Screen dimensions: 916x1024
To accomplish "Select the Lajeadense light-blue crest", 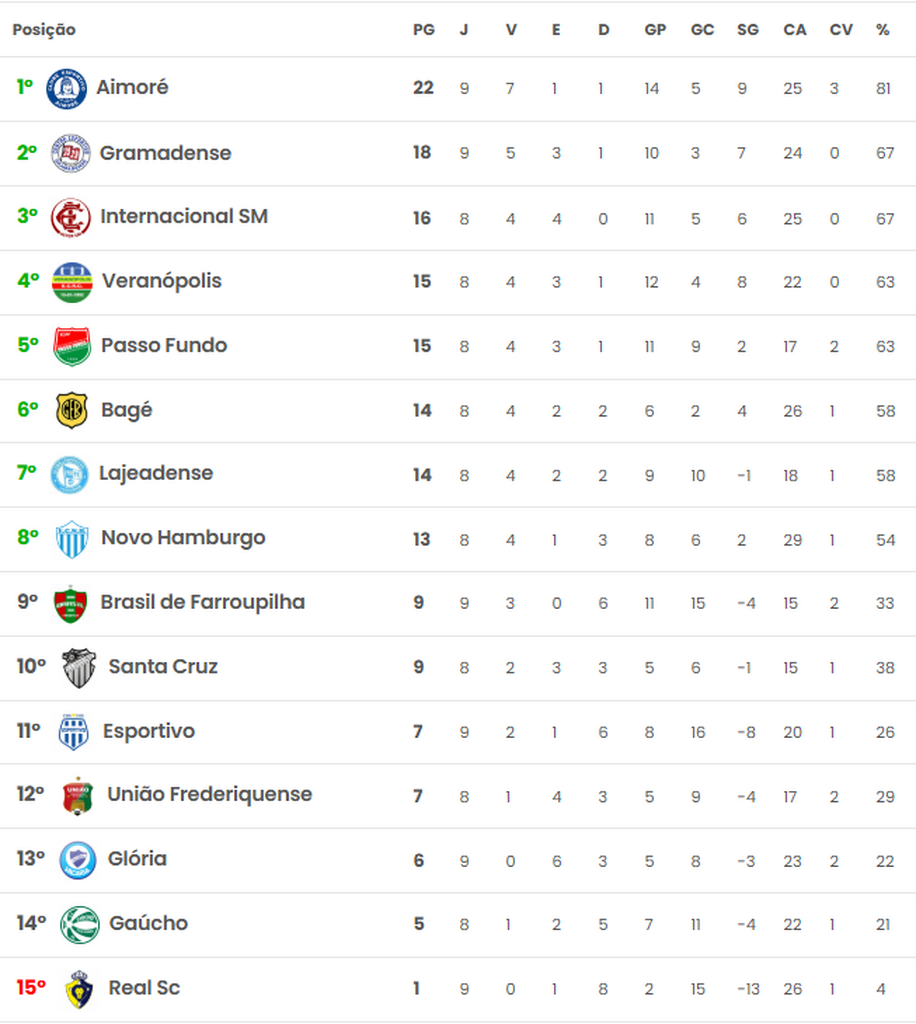I will (69, 475).
